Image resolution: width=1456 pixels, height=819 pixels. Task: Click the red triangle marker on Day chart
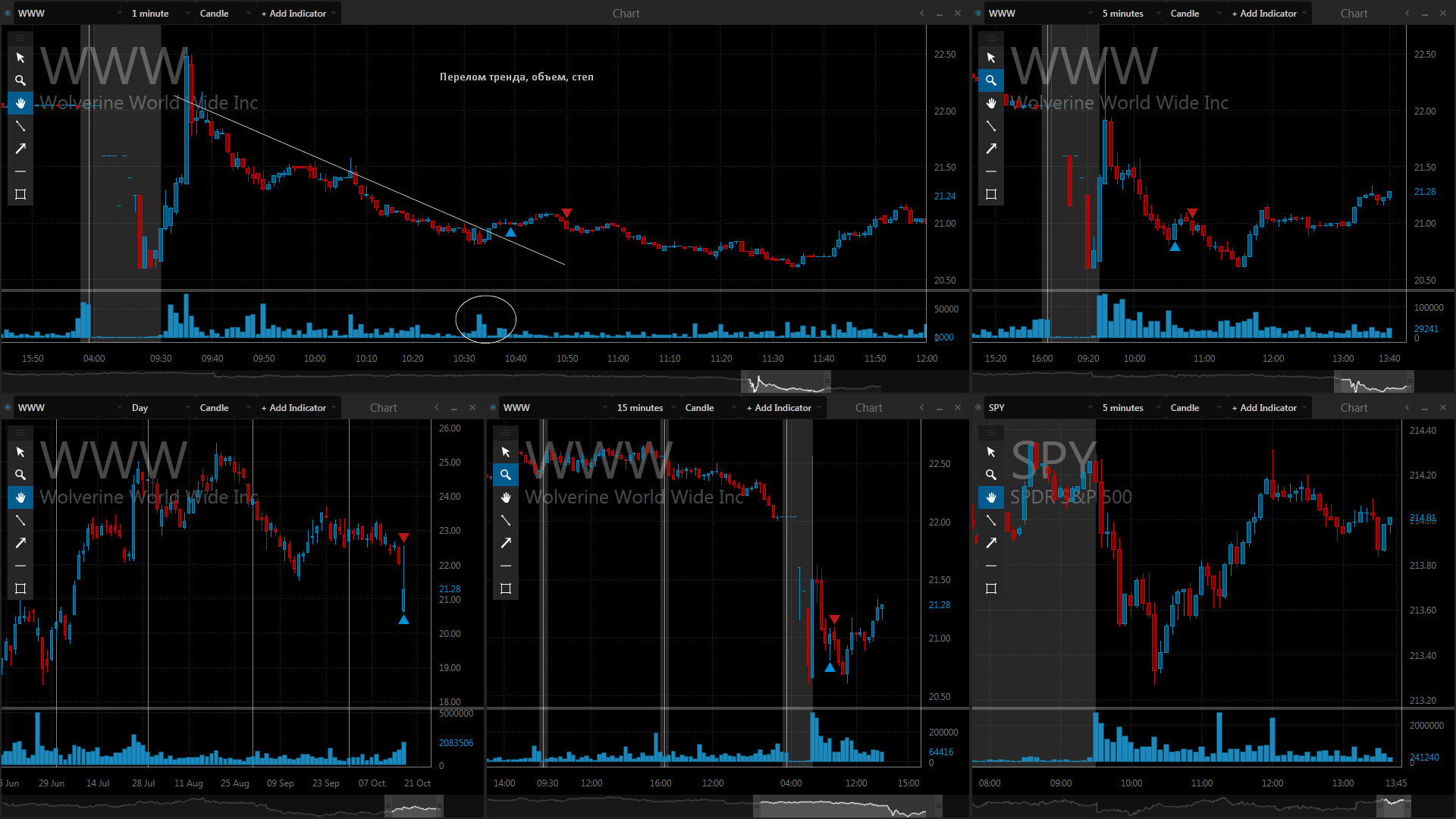pyautogui.click(x=403, y=538)
